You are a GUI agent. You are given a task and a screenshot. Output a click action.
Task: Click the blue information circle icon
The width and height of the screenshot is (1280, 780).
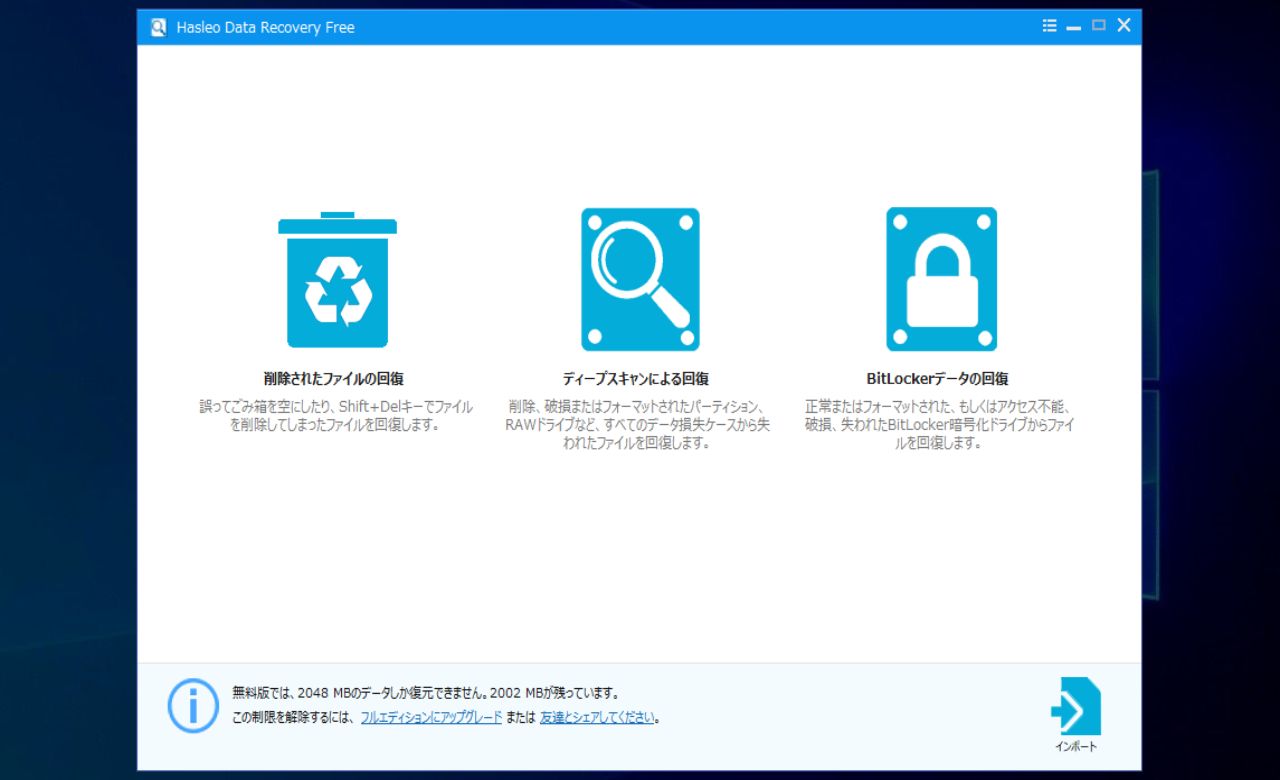pos(193,705)
